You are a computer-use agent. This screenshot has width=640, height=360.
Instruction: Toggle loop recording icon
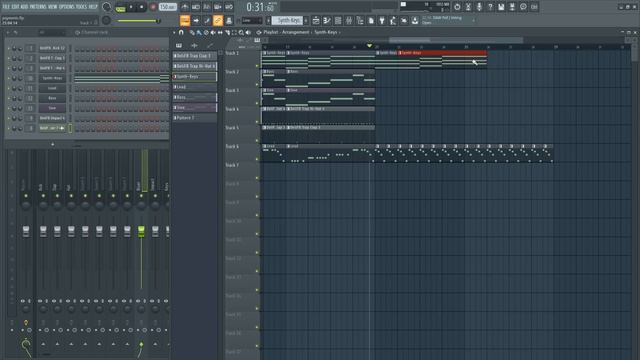[229, 7]
